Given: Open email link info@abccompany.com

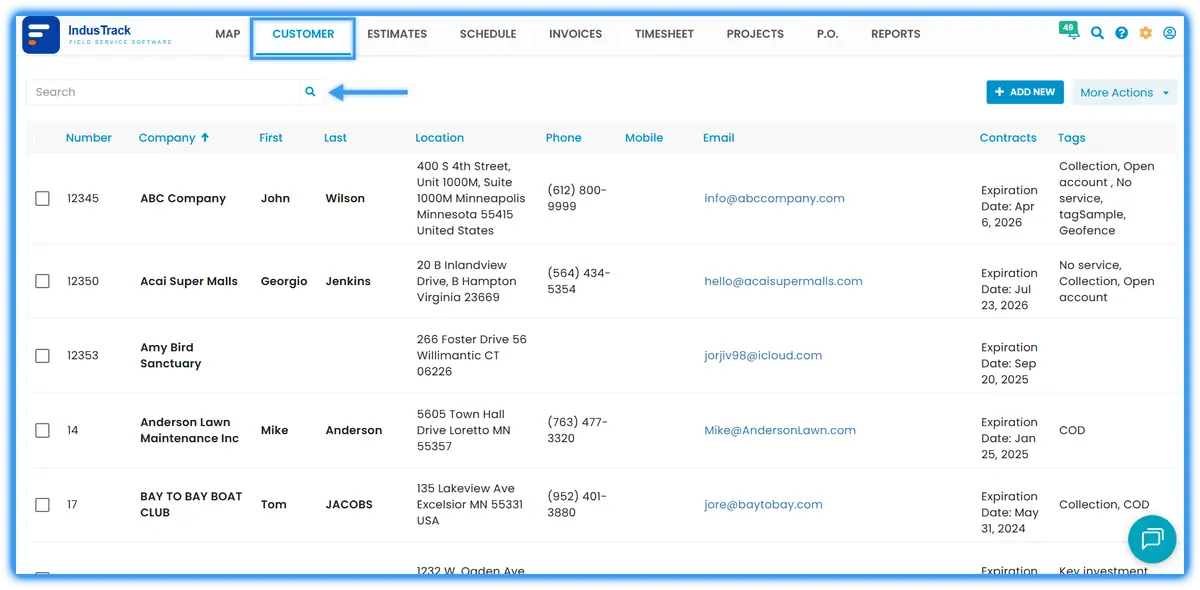Looking at the screenshot, I should coord(774,199).
